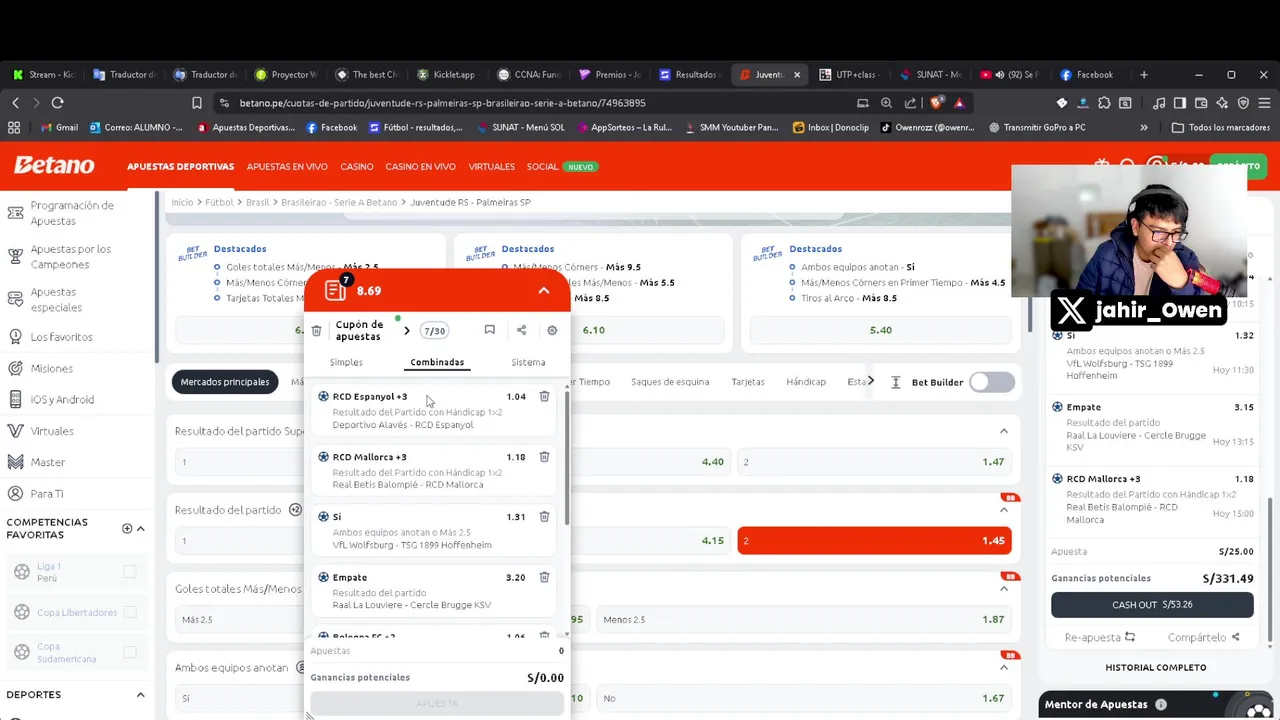This screenshot has width=1280, height=720.
Task: Open Apuestas por los Campeones
Action: pyautogui.click(x=70, y=257)
